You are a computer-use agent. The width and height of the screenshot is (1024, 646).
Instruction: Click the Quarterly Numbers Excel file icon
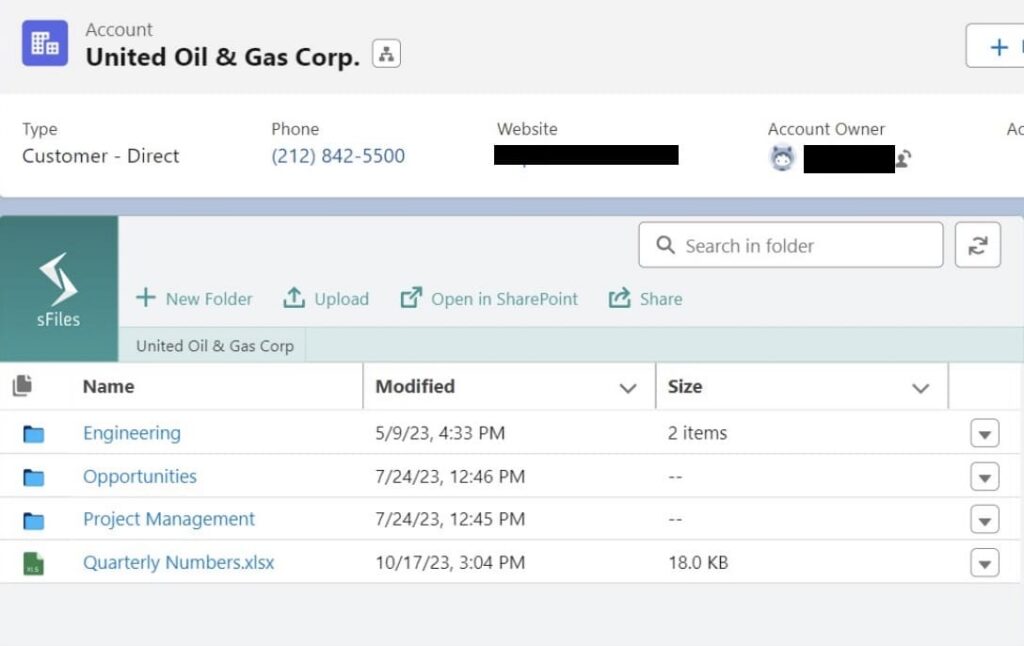point(34,564)
